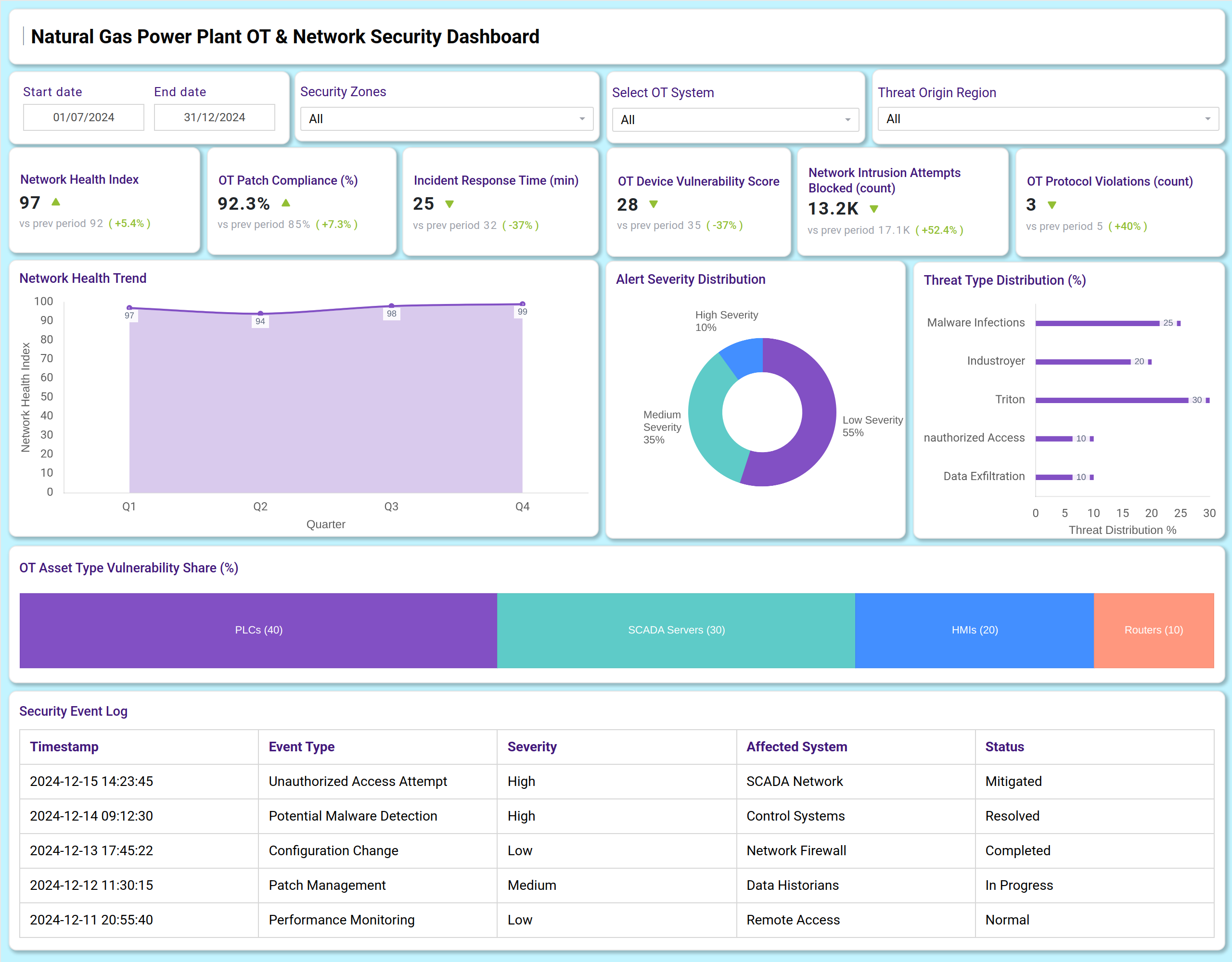The image size is (1232, 962).
Task: Open the End date input field
Action: [214, 117]
